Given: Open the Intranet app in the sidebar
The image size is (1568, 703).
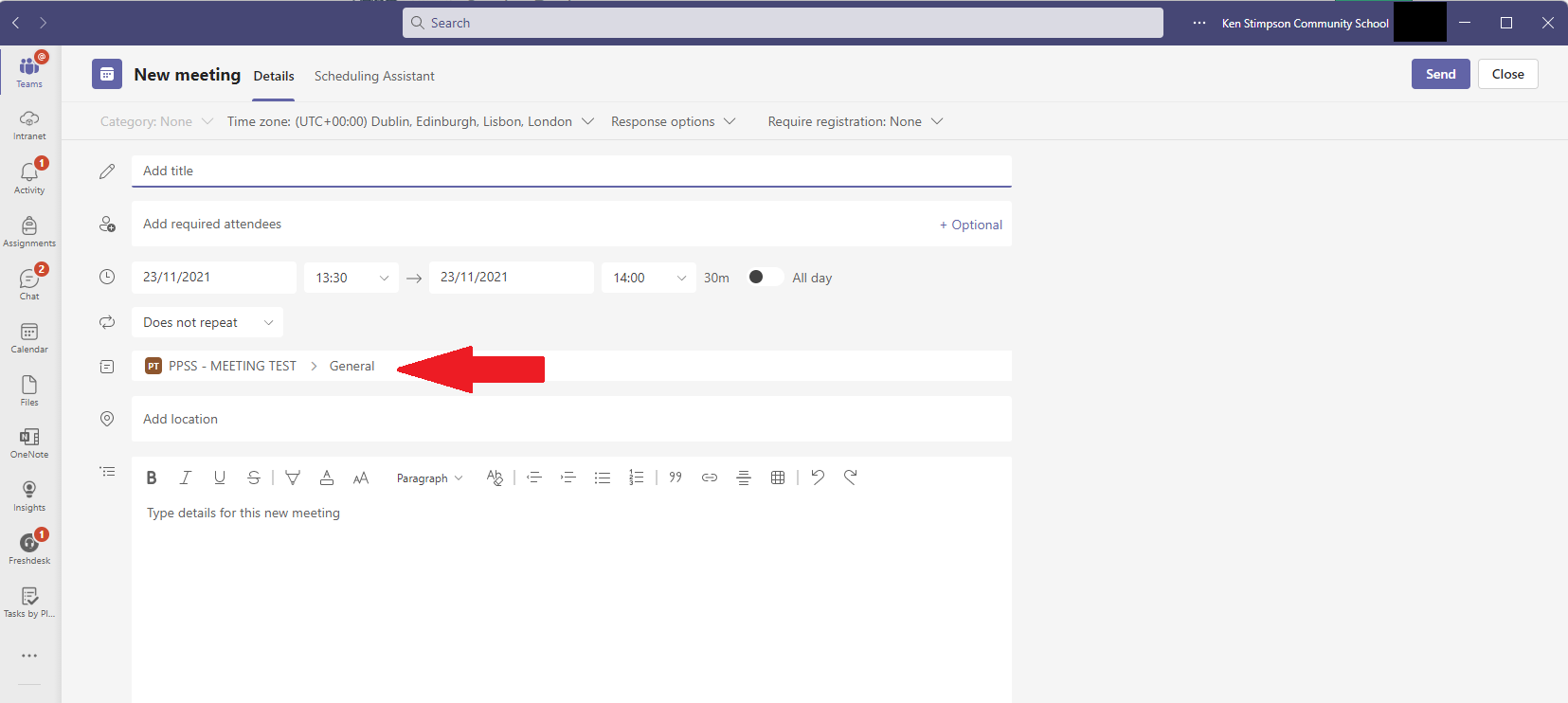Looking at the screenshot, I should click(29, 125).
